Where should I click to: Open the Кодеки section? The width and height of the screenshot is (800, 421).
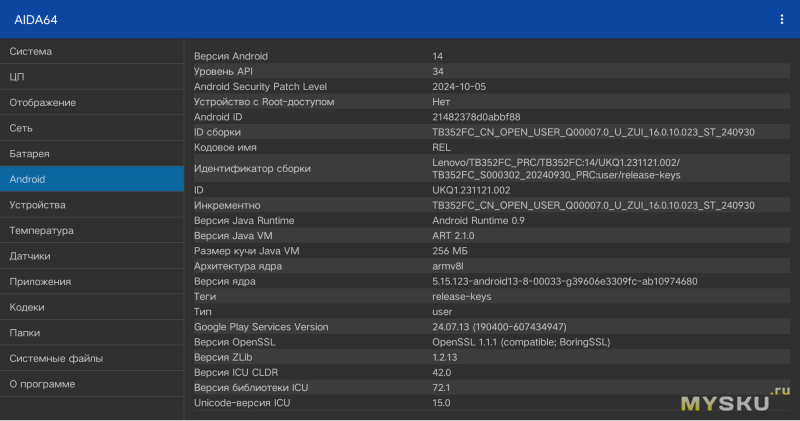point(92,307)
